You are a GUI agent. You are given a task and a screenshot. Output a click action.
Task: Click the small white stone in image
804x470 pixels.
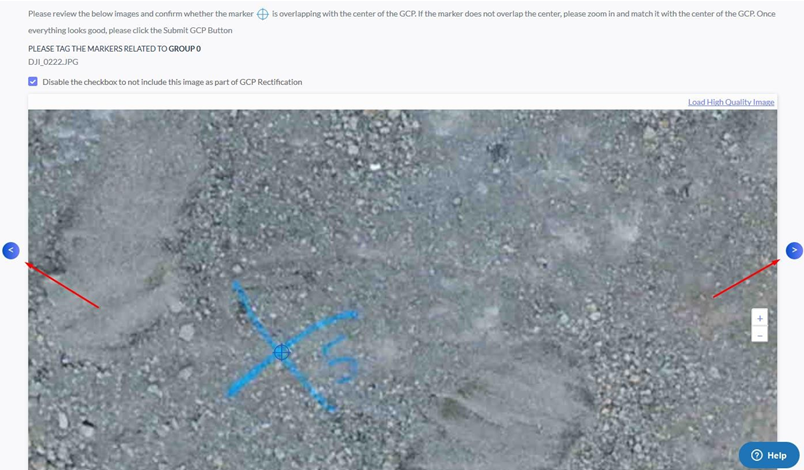coord(375,167)
